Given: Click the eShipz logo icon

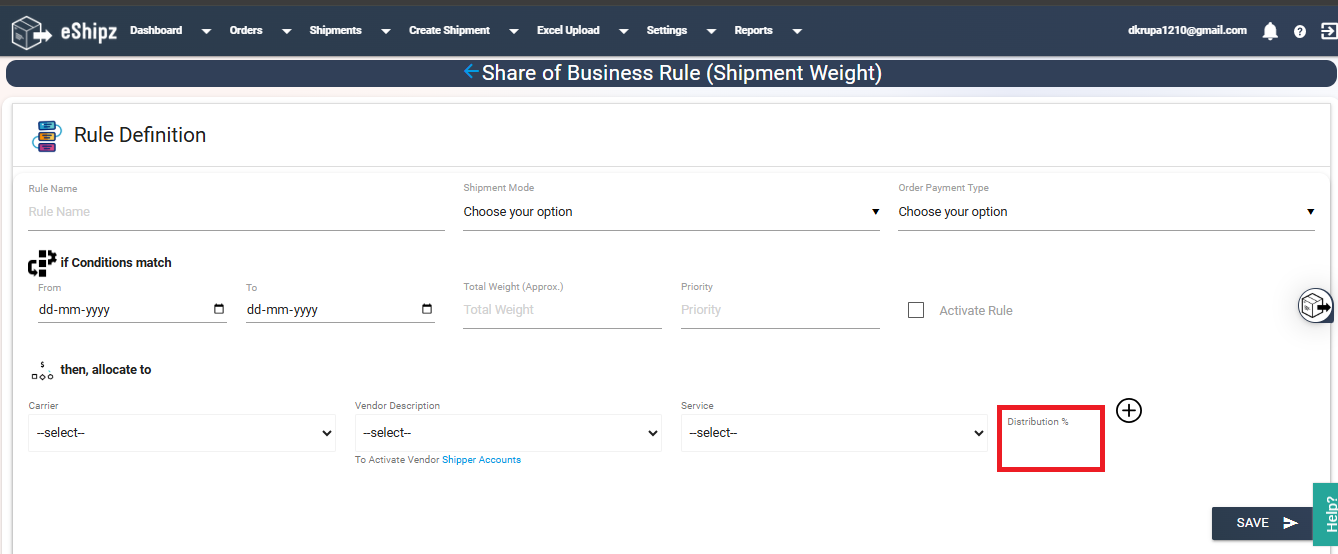Looking at the screenshot, I should [x=32, y=32].
